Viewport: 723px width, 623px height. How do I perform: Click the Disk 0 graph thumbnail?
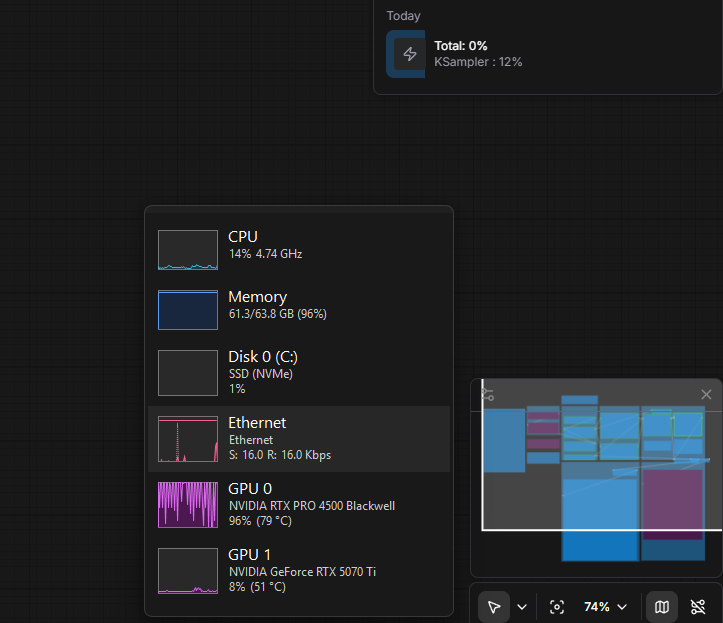pos(188,373)
